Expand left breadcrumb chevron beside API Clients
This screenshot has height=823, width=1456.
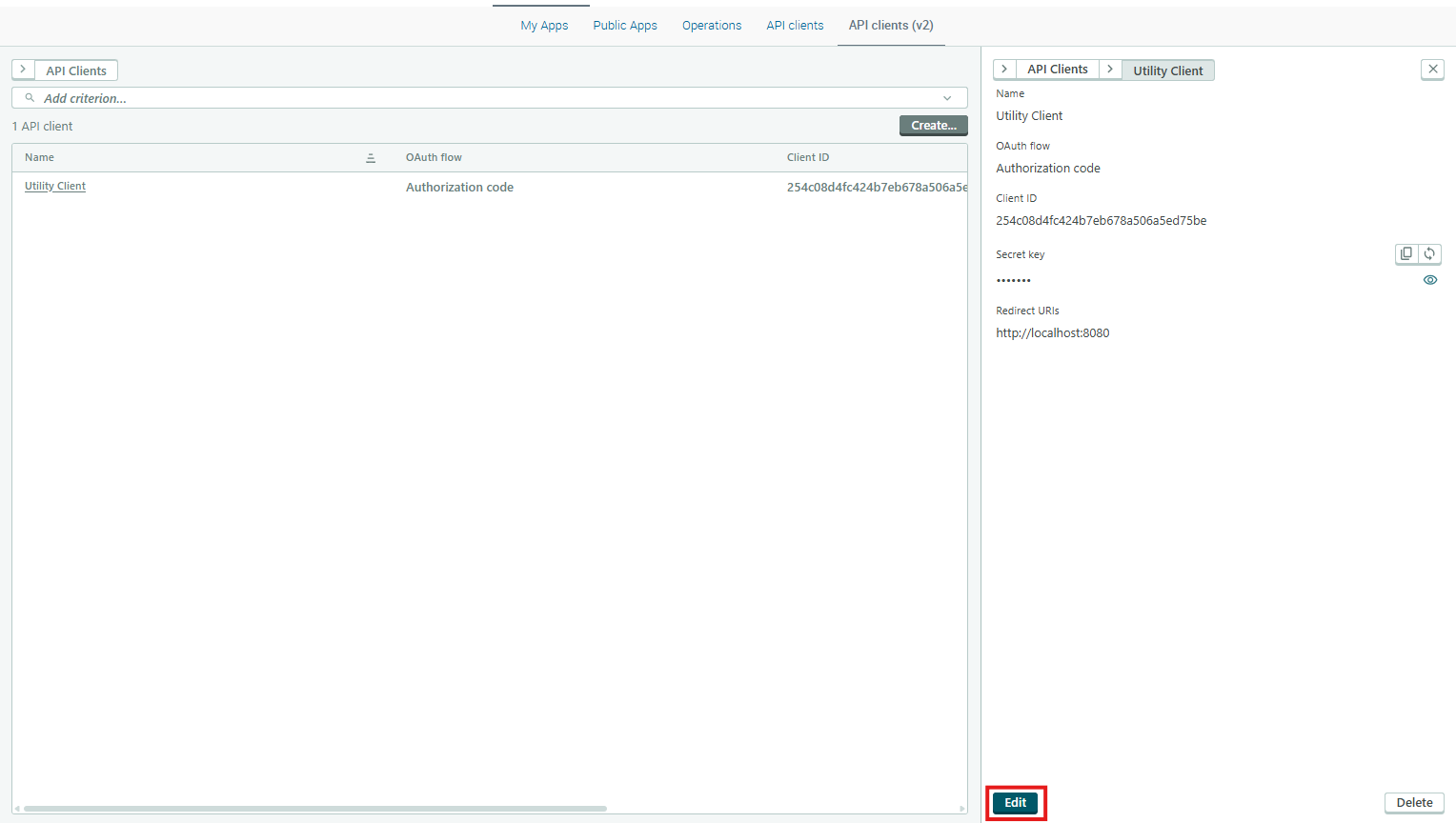(23, 70)
